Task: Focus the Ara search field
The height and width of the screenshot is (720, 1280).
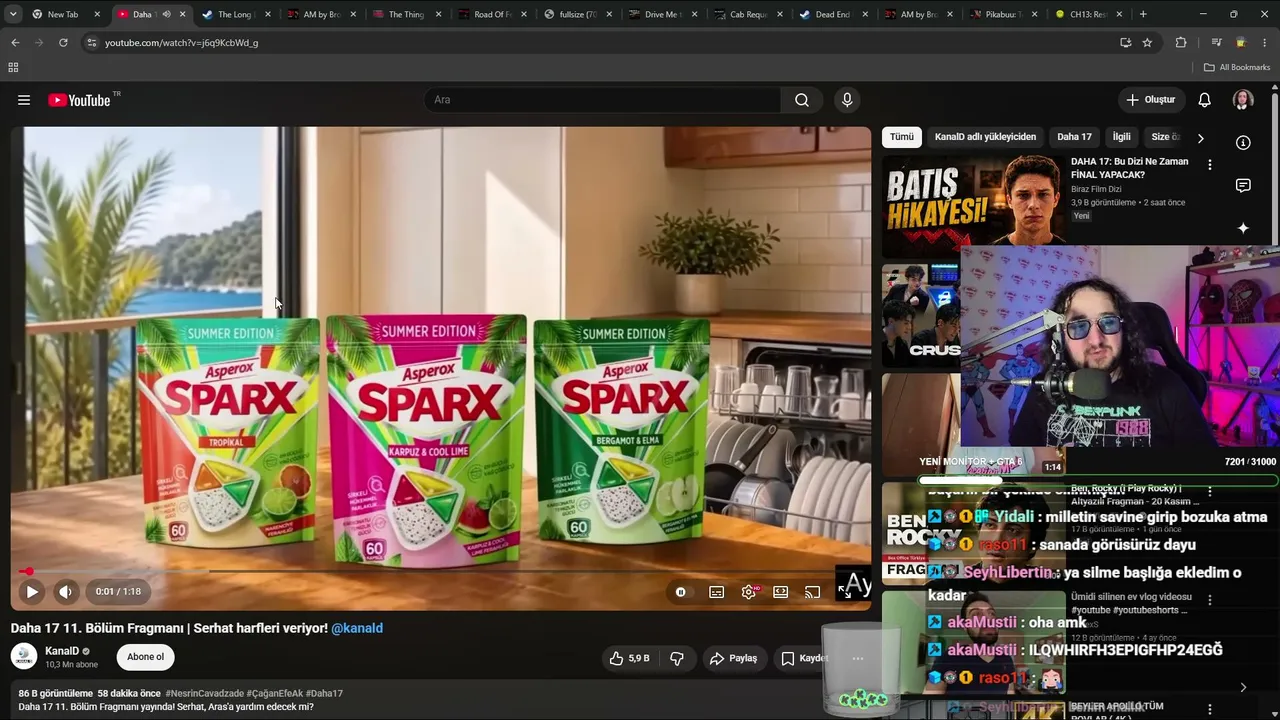Action: tap(604, 100)
